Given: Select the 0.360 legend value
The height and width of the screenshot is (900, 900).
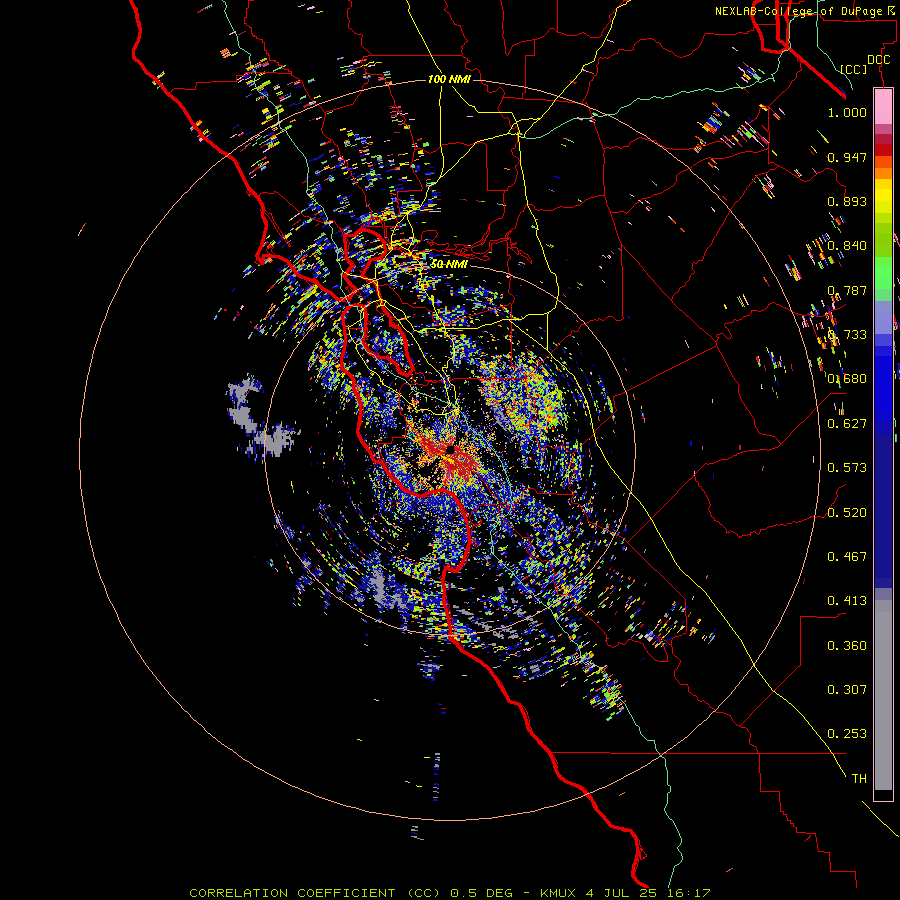Looking at the screenshot, I should (847, 646).
